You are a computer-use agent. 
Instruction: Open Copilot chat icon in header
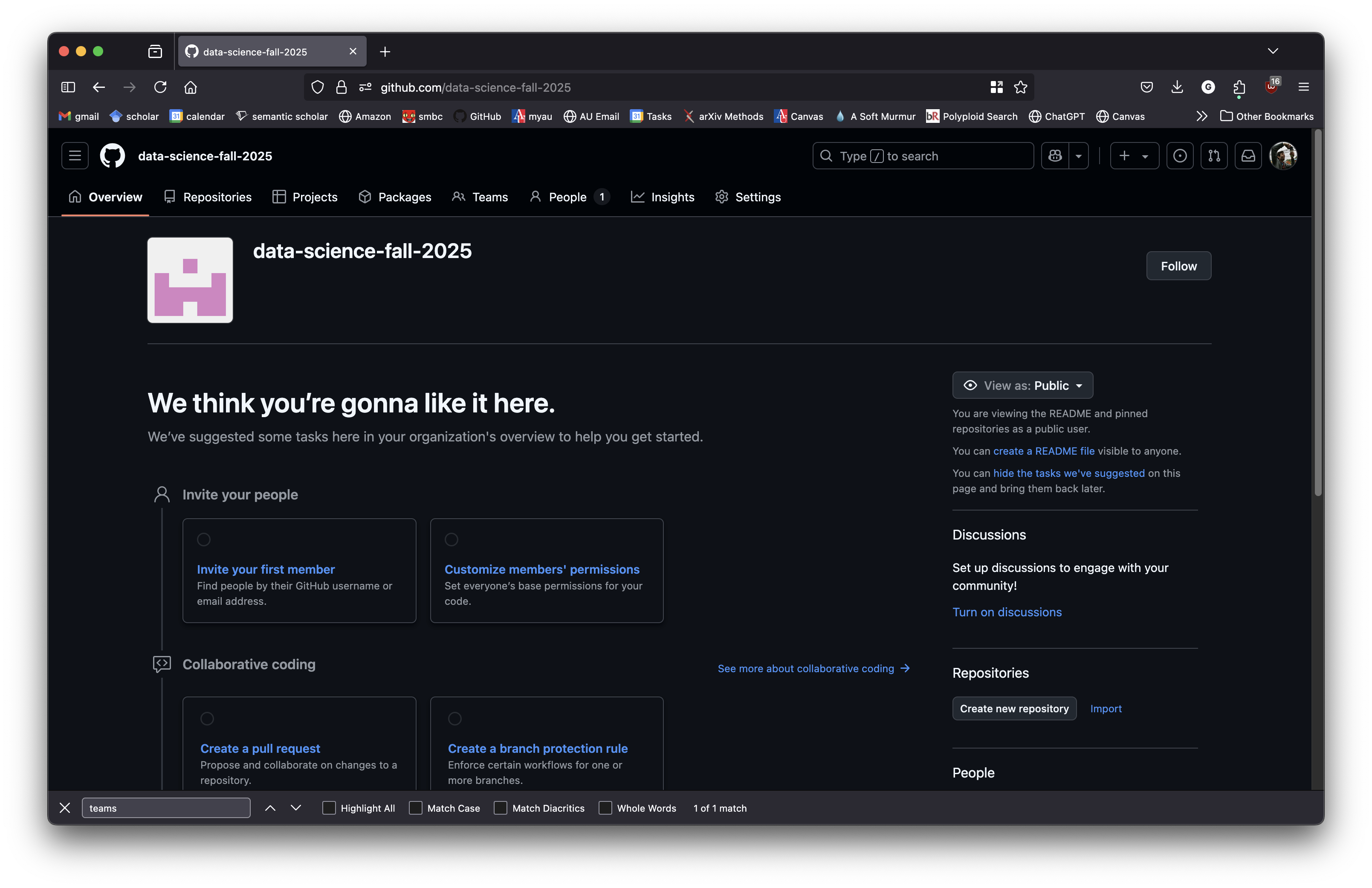(1055, 156)
